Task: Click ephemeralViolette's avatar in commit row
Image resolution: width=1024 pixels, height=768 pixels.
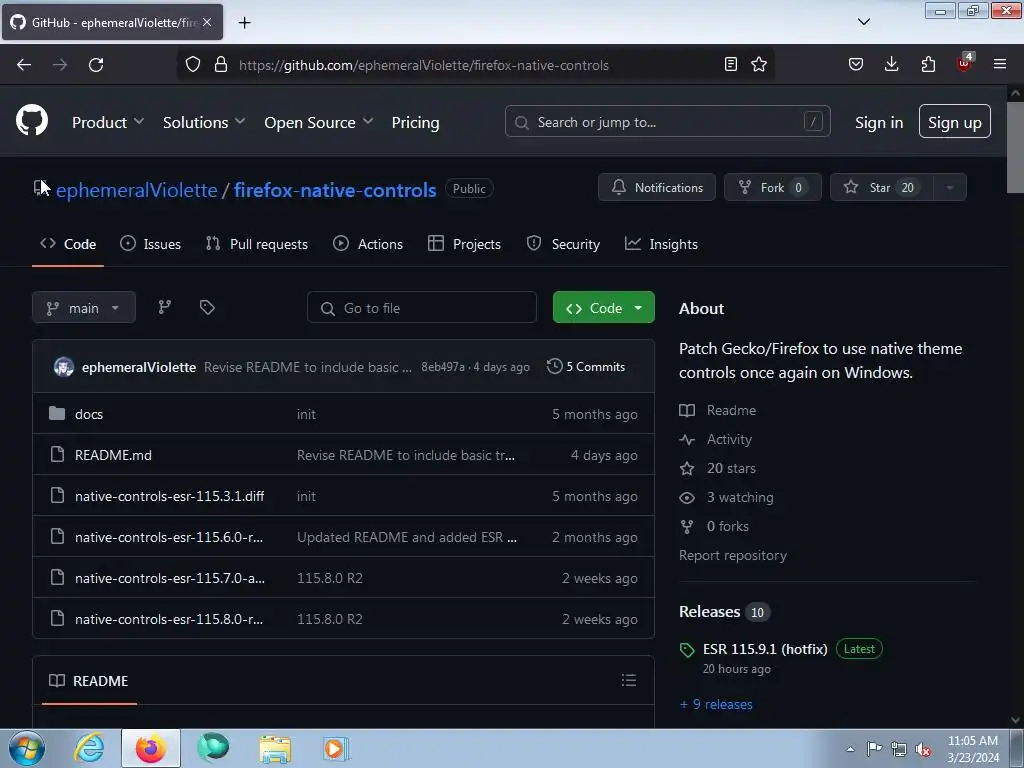Action: (x=63, y=367)
